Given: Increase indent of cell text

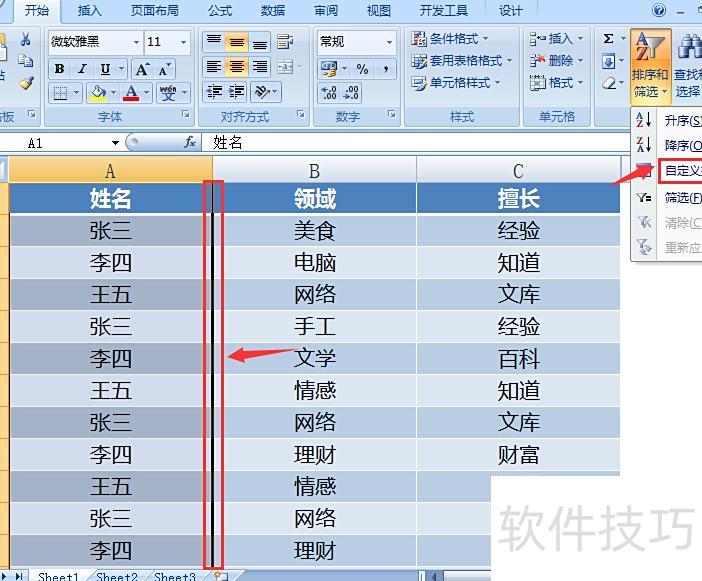Looking at the screenshot, I should pos(236,92).
